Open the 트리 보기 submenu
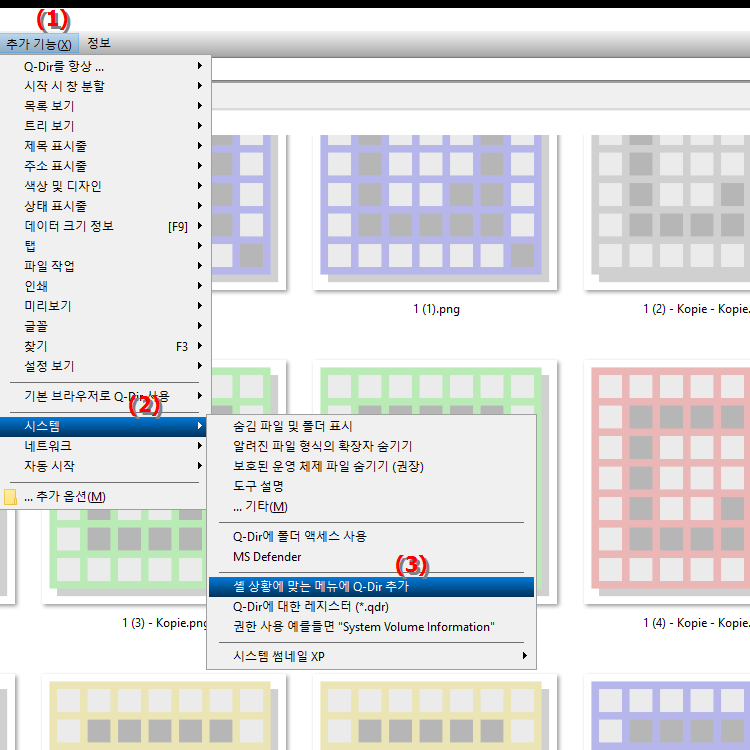750x750 pixels. tap(105, 126)
